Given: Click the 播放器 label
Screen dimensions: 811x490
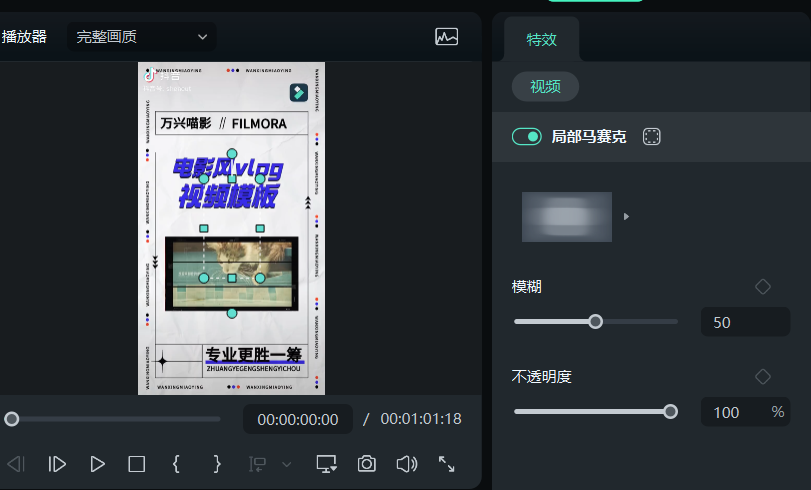Looking at the screenshot, I should point(24,37).
